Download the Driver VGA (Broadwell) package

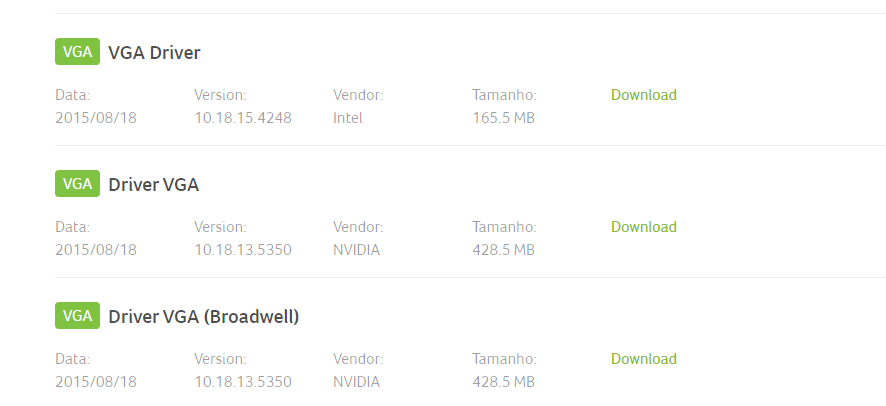click(x=644, y=359)
